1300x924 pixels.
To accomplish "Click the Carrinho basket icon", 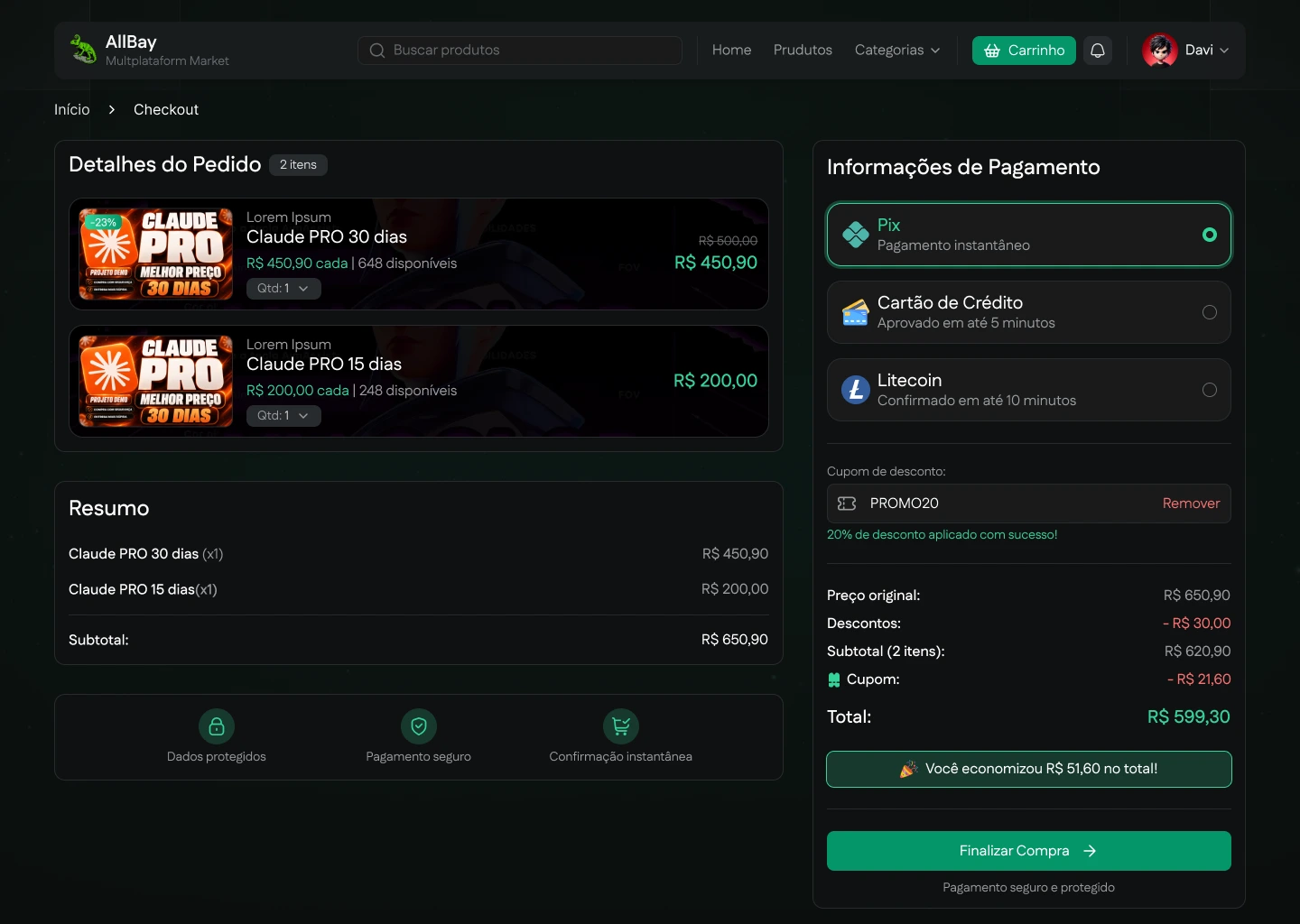I will coord(992,51).
